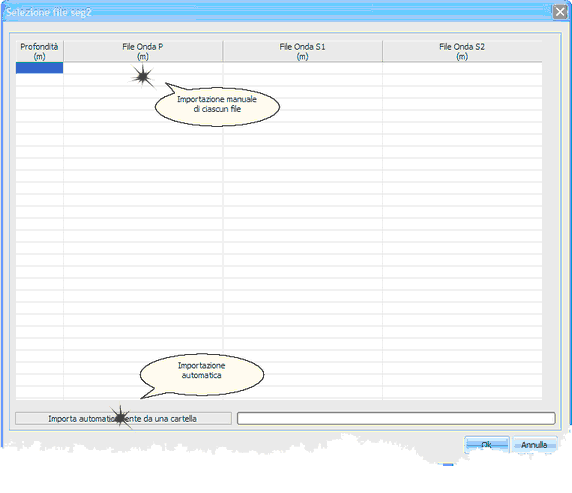Click the File Onda S1 column header
572x493 pixels.
pos(302,51)
